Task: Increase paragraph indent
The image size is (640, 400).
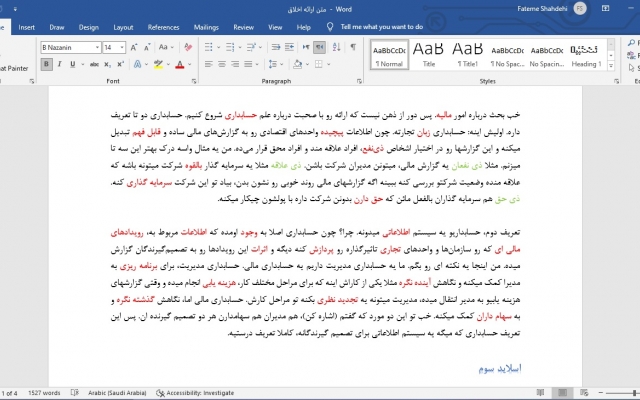Action: 289,47
